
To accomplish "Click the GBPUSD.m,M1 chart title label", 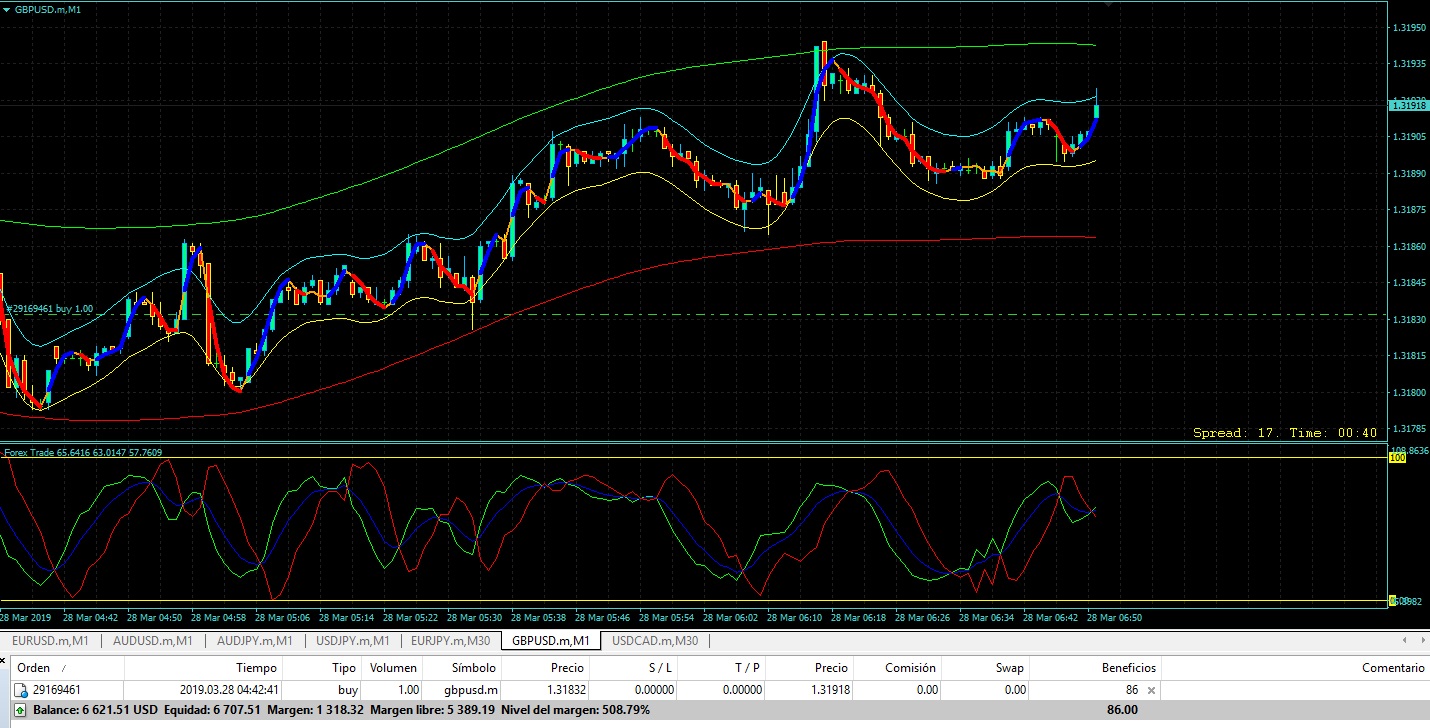I will (x=48, y=9).
